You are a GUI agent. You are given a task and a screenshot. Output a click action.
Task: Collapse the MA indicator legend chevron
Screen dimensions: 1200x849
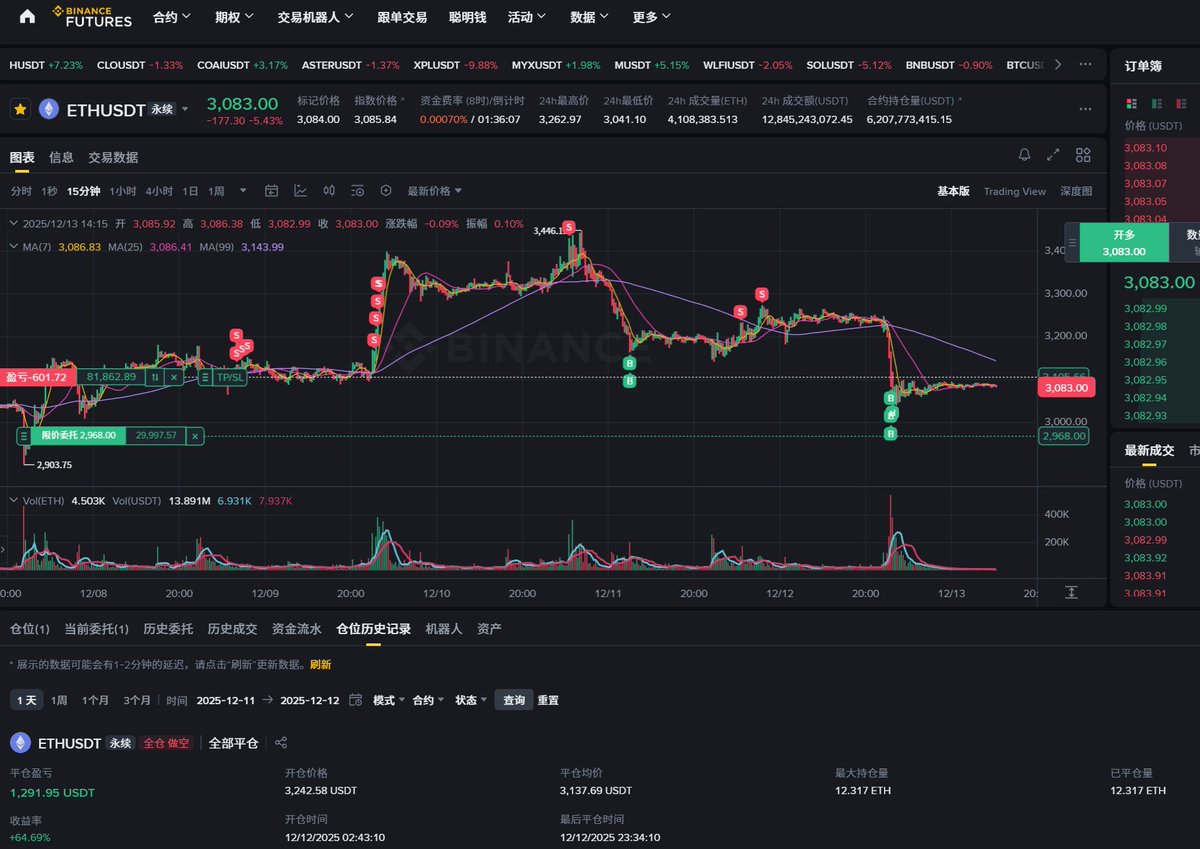coord(13,247)
